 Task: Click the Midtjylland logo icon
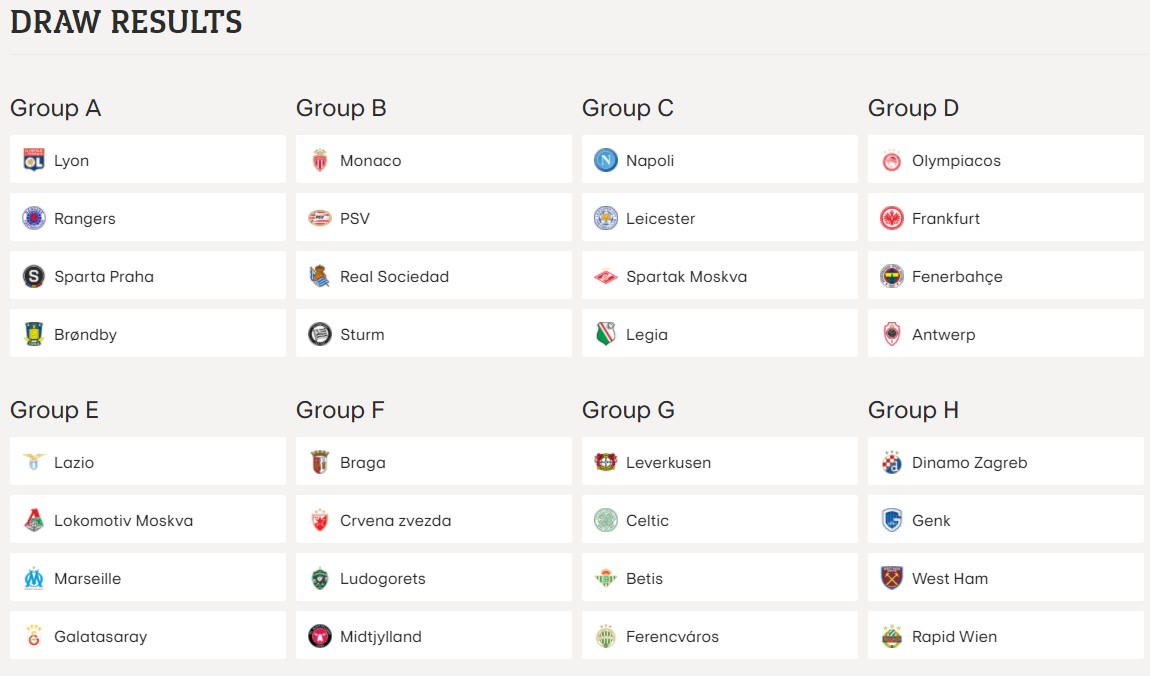[x=320, y=636]
